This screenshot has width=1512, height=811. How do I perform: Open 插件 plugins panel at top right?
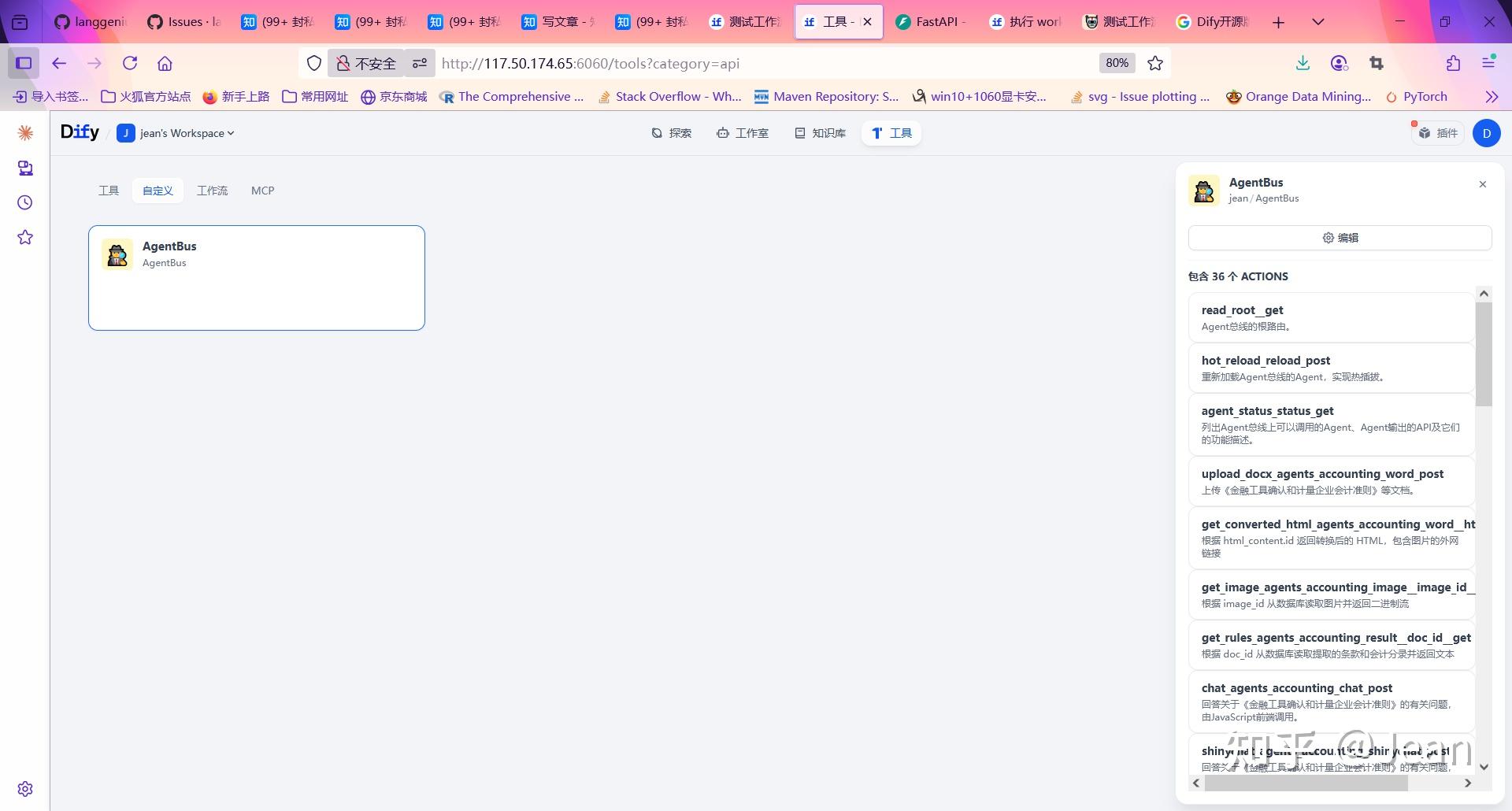pyautogui.click(x=1439, y=133)
